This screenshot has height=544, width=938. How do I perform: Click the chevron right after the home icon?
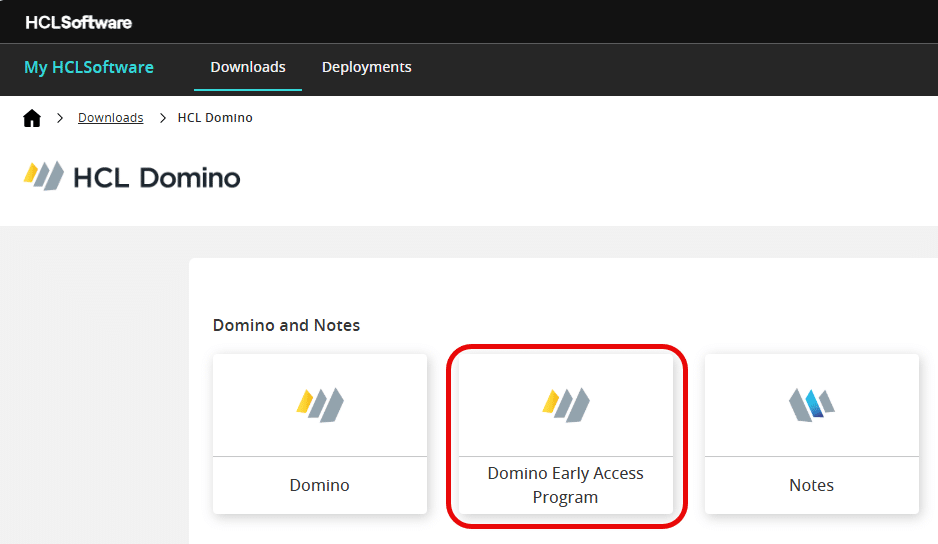pyautogui.click(x=60, y=118)
